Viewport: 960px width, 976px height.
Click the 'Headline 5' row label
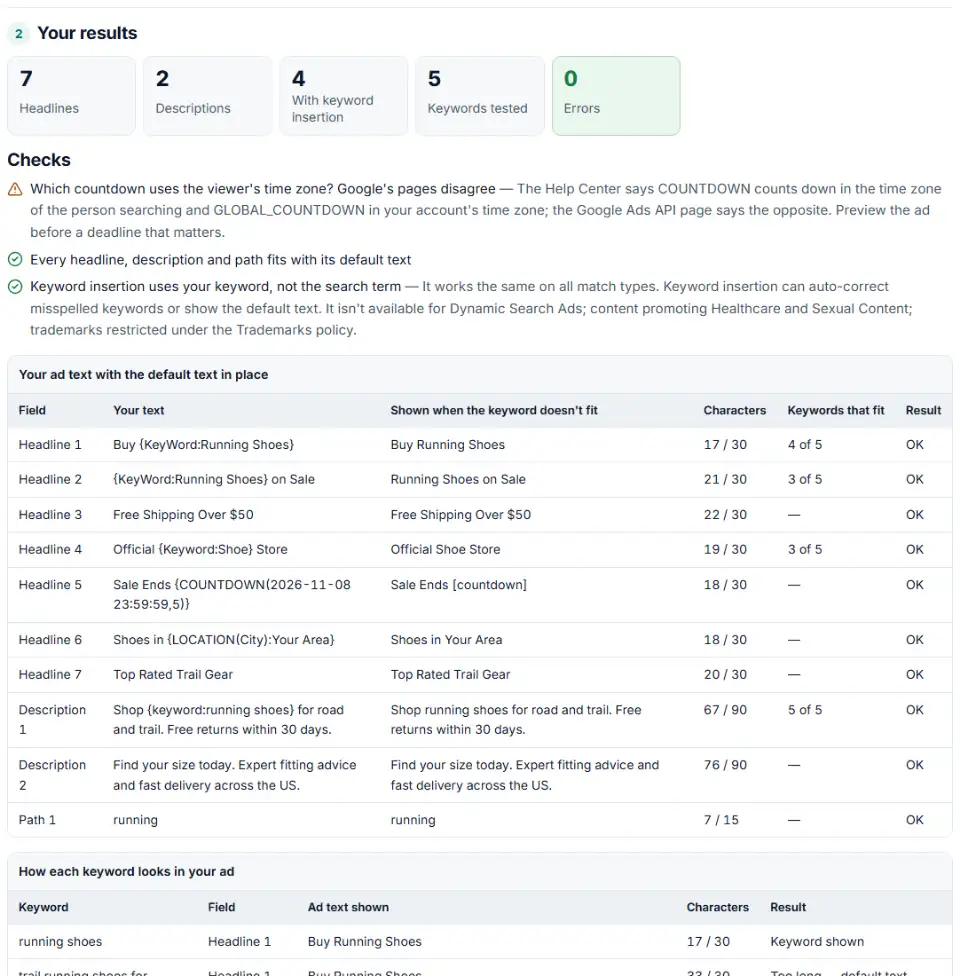50,585
